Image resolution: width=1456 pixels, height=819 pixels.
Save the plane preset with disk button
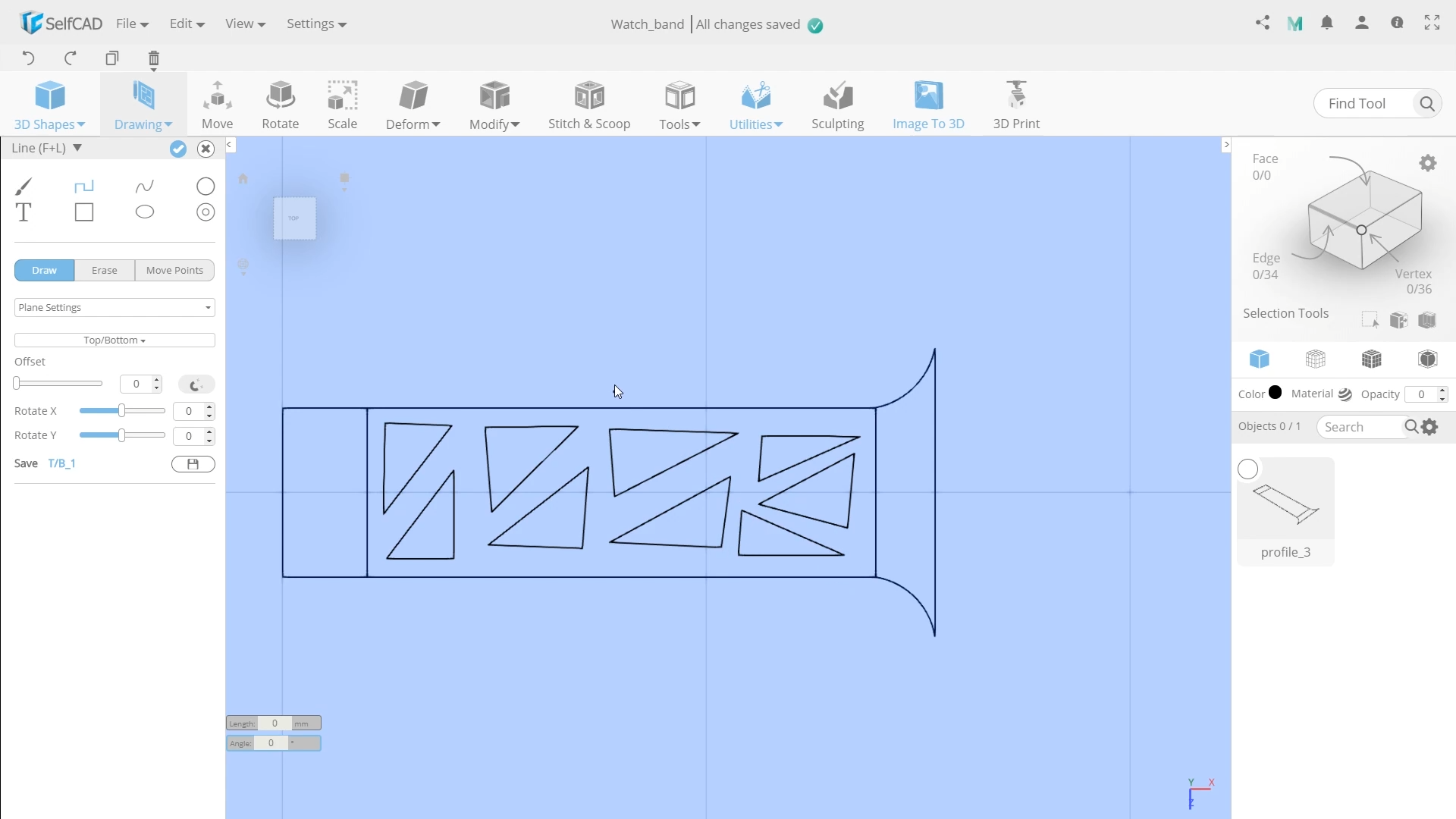click(193, 464)
